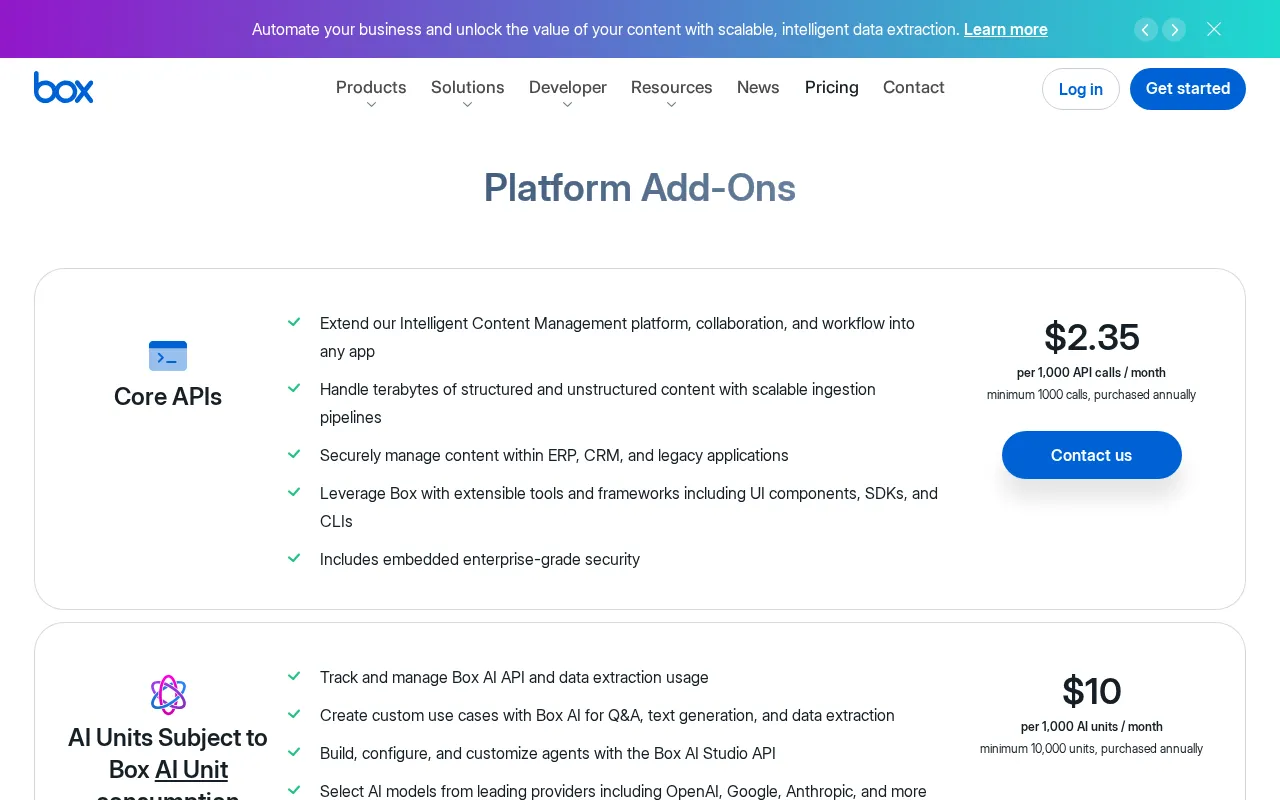
Task: Click checkmark beside 'Extend our Intelligent Content Management'
Action: click(294, 322)
